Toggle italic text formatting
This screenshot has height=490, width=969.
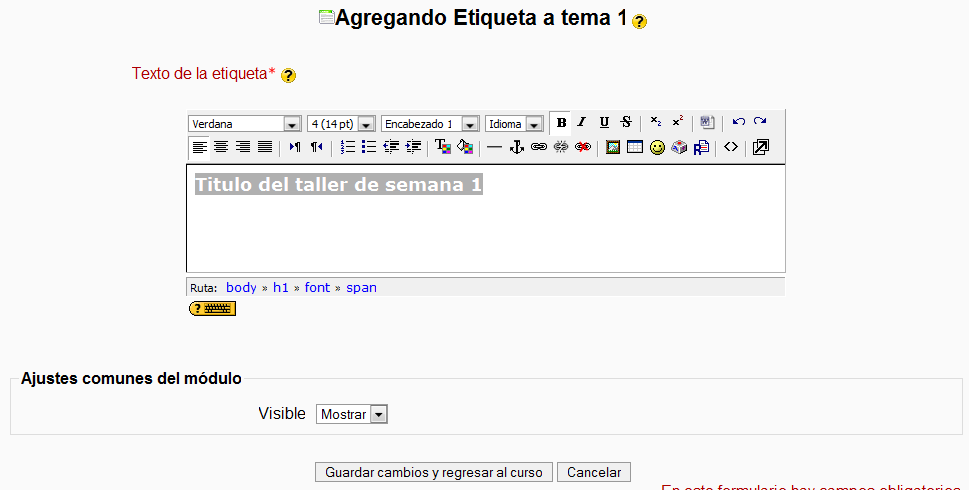point(581,123)
